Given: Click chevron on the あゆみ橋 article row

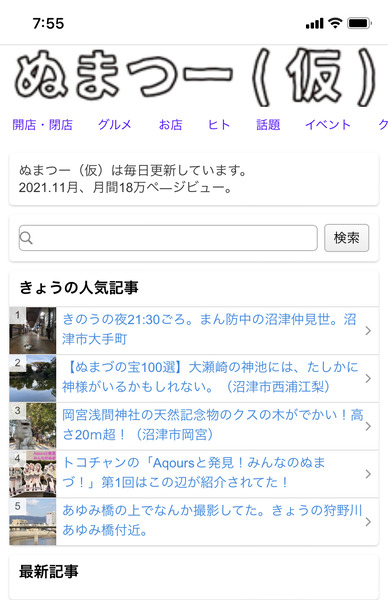Looking at the screenshot, I should [368, 522].
